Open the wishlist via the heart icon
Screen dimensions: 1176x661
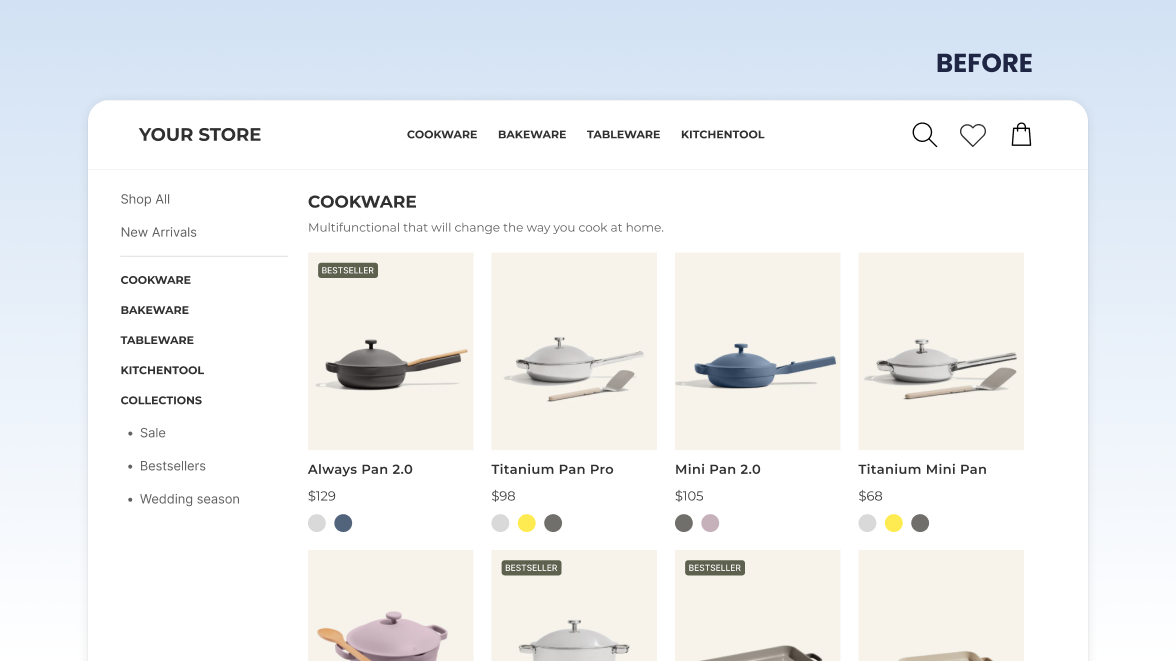point(972,134)
